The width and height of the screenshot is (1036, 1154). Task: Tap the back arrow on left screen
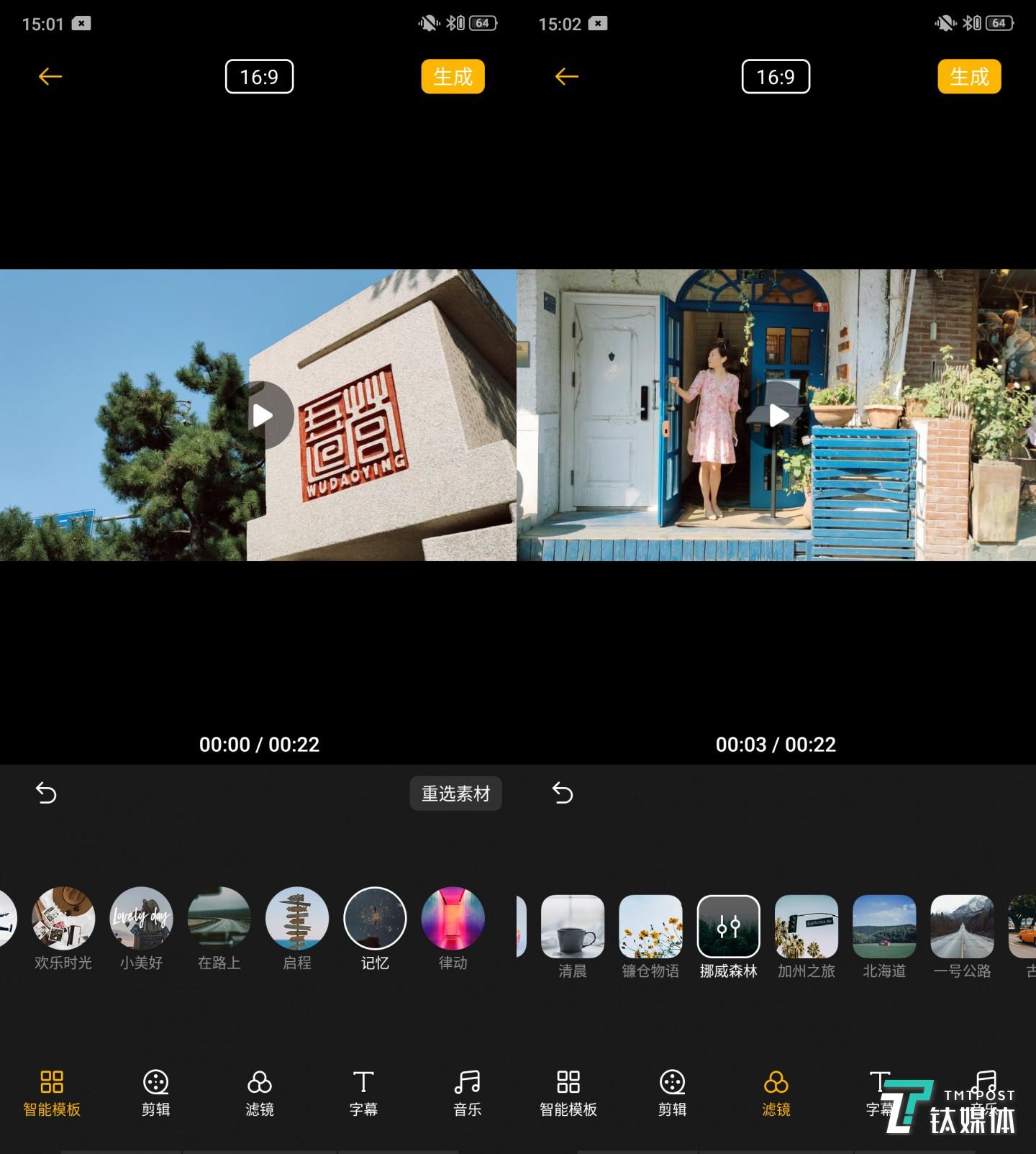click(50, 76)
